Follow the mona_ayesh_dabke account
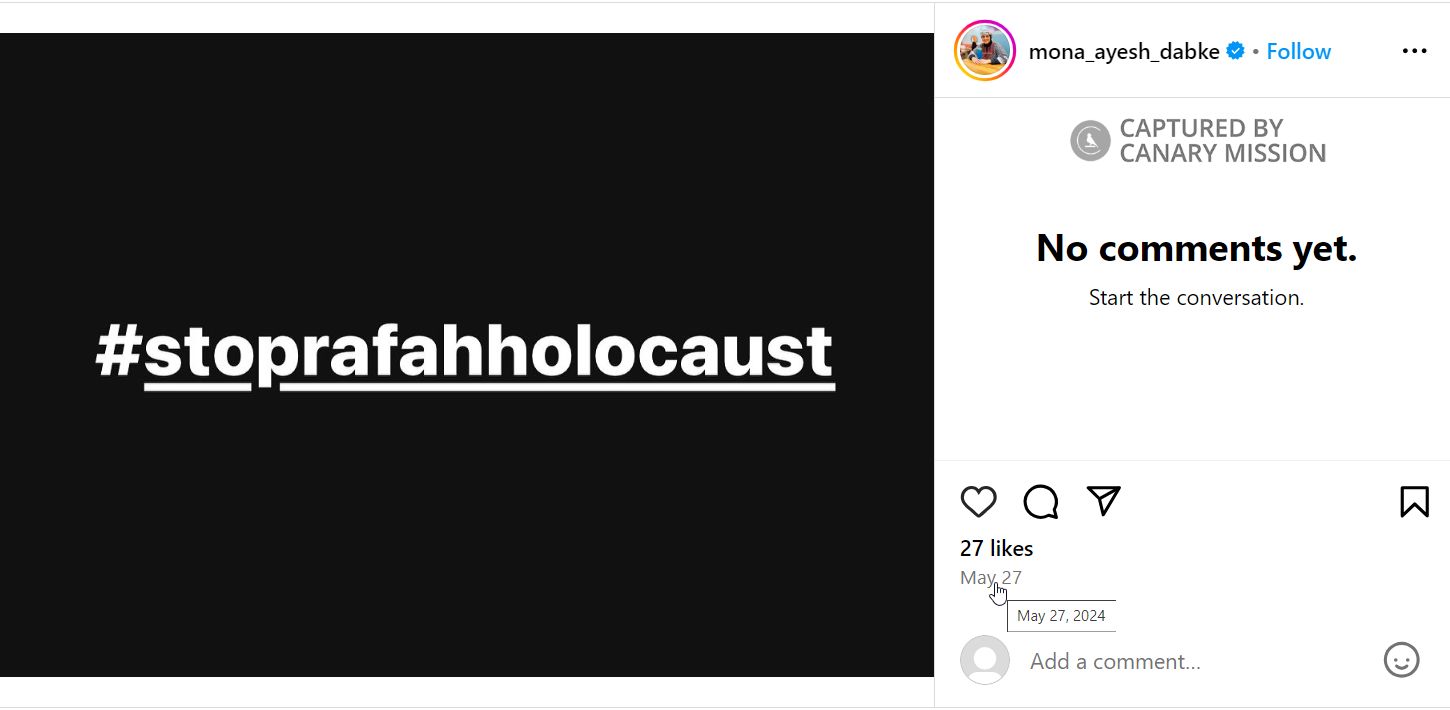The width and height of the screenshot is (1450, 710). tap(1298, 51)
